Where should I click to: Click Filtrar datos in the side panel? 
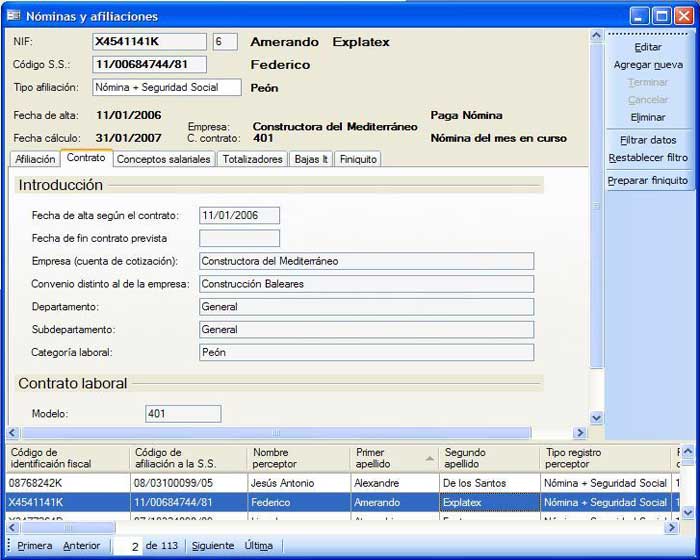click(648, 140)
